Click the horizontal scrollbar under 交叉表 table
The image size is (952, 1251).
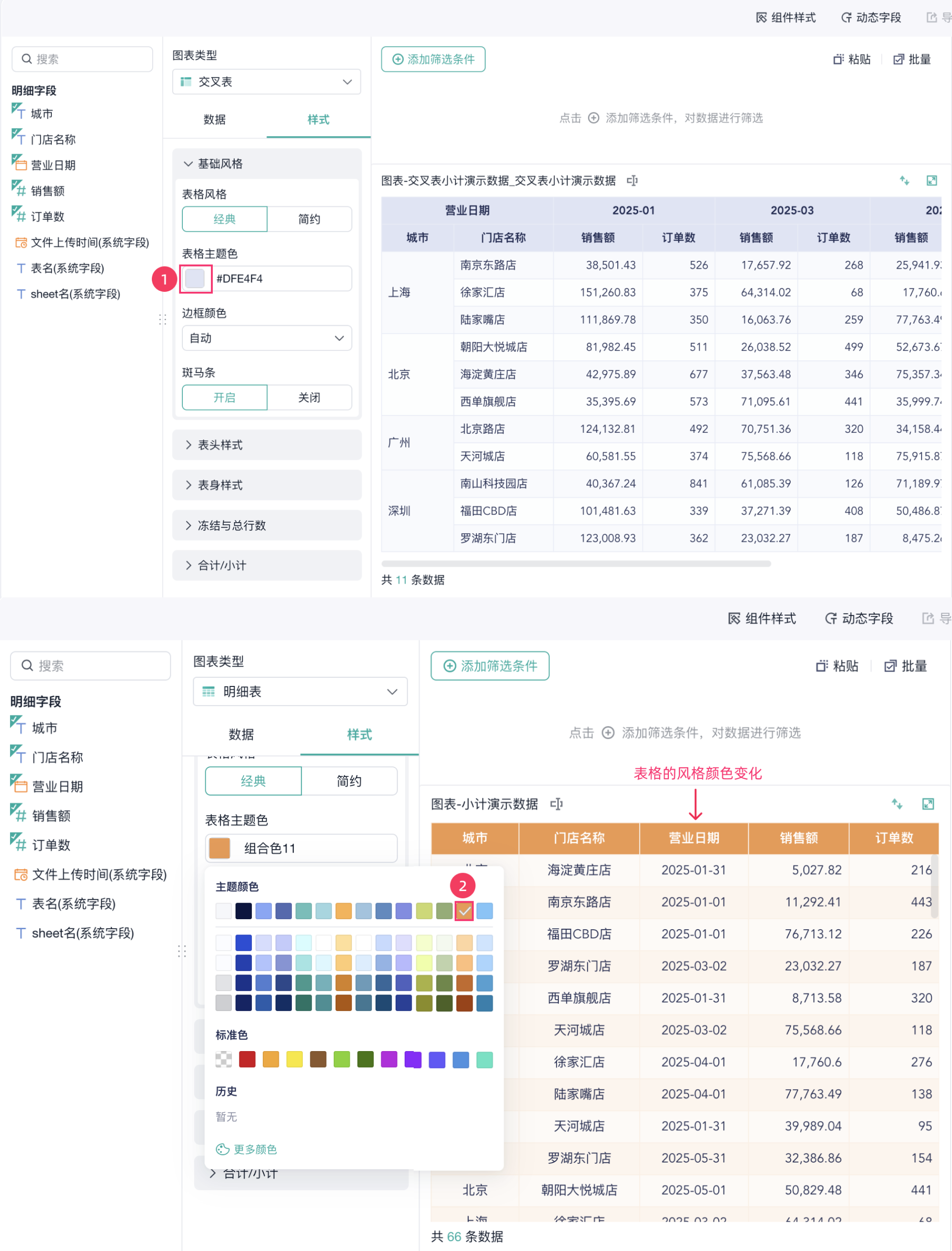click(576, 564)
